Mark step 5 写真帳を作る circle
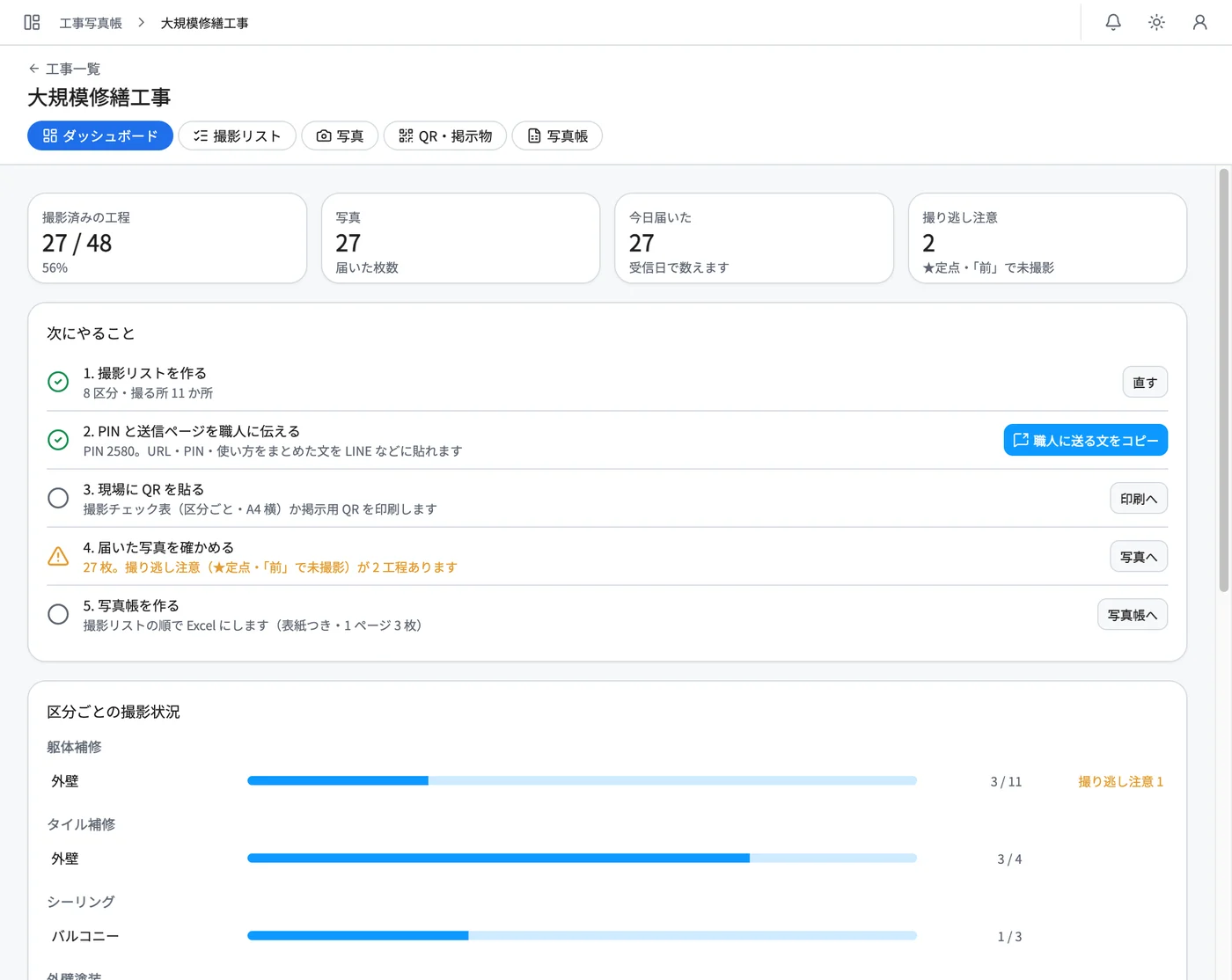The height and width of the screenshot is (980, 1232). 58,614
